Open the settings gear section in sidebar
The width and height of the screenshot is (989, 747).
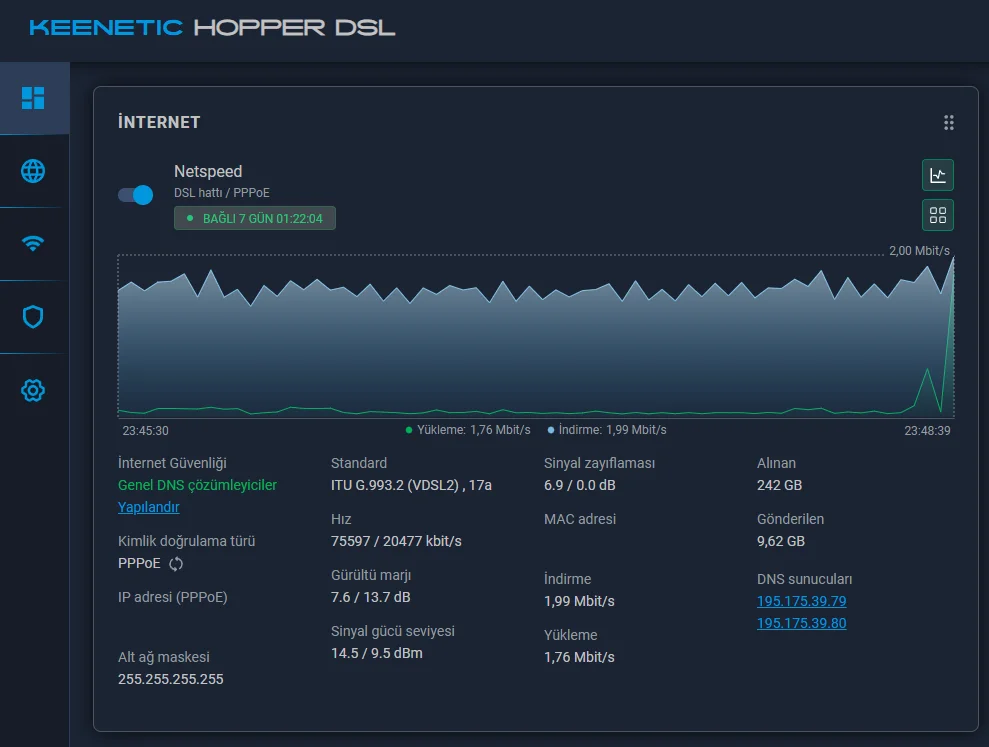33,390
